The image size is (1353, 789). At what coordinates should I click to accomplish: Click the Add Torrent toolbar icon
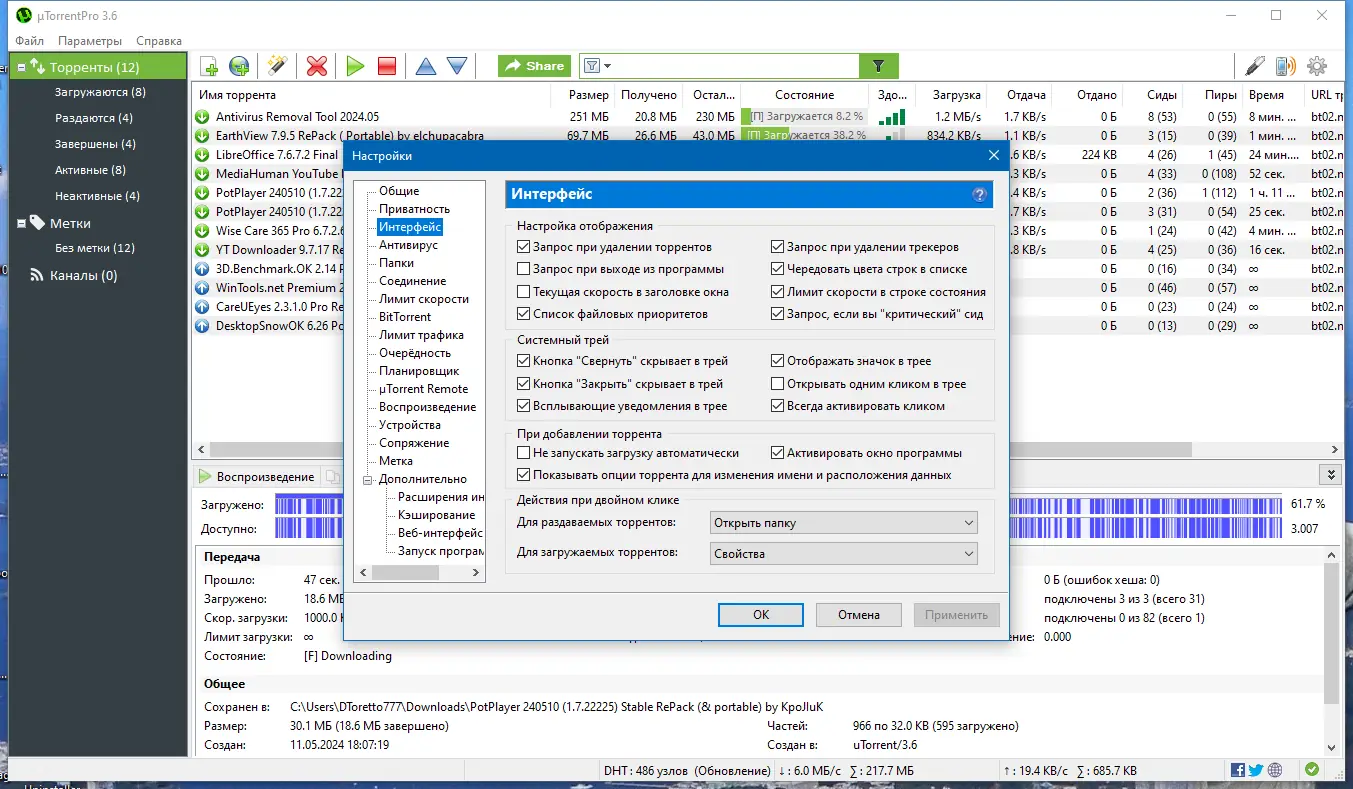pyautogui.click(x=209, y=66)
